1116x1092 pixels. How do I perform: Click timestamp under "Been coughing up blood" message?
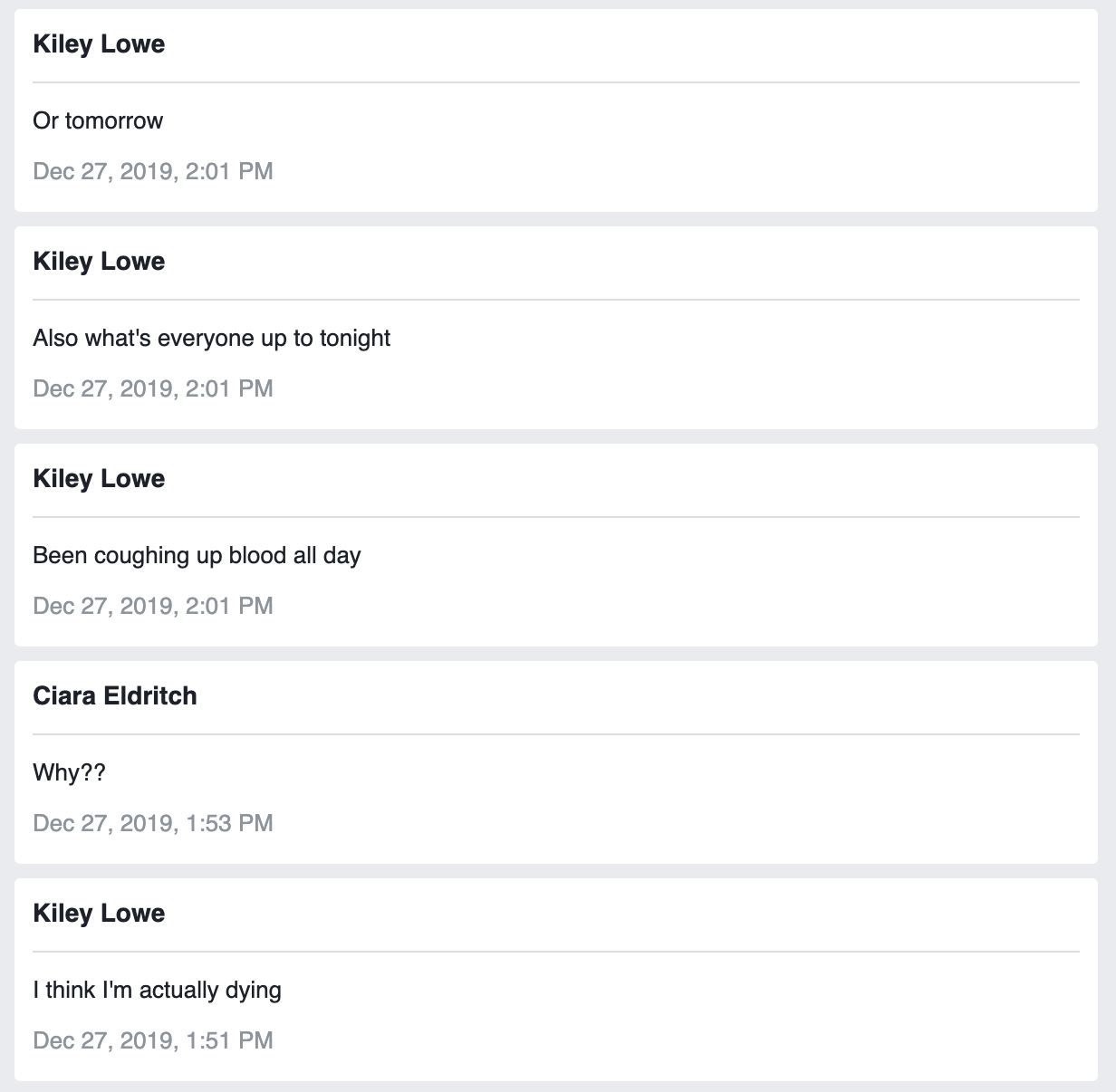[x=152, y=606]
